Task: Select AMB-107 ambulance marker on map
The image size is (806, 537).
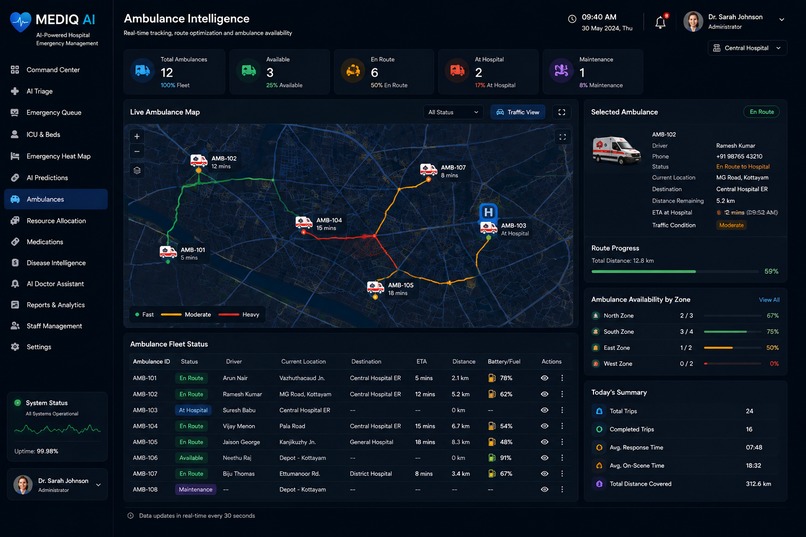Action: (x=428, y=170)
